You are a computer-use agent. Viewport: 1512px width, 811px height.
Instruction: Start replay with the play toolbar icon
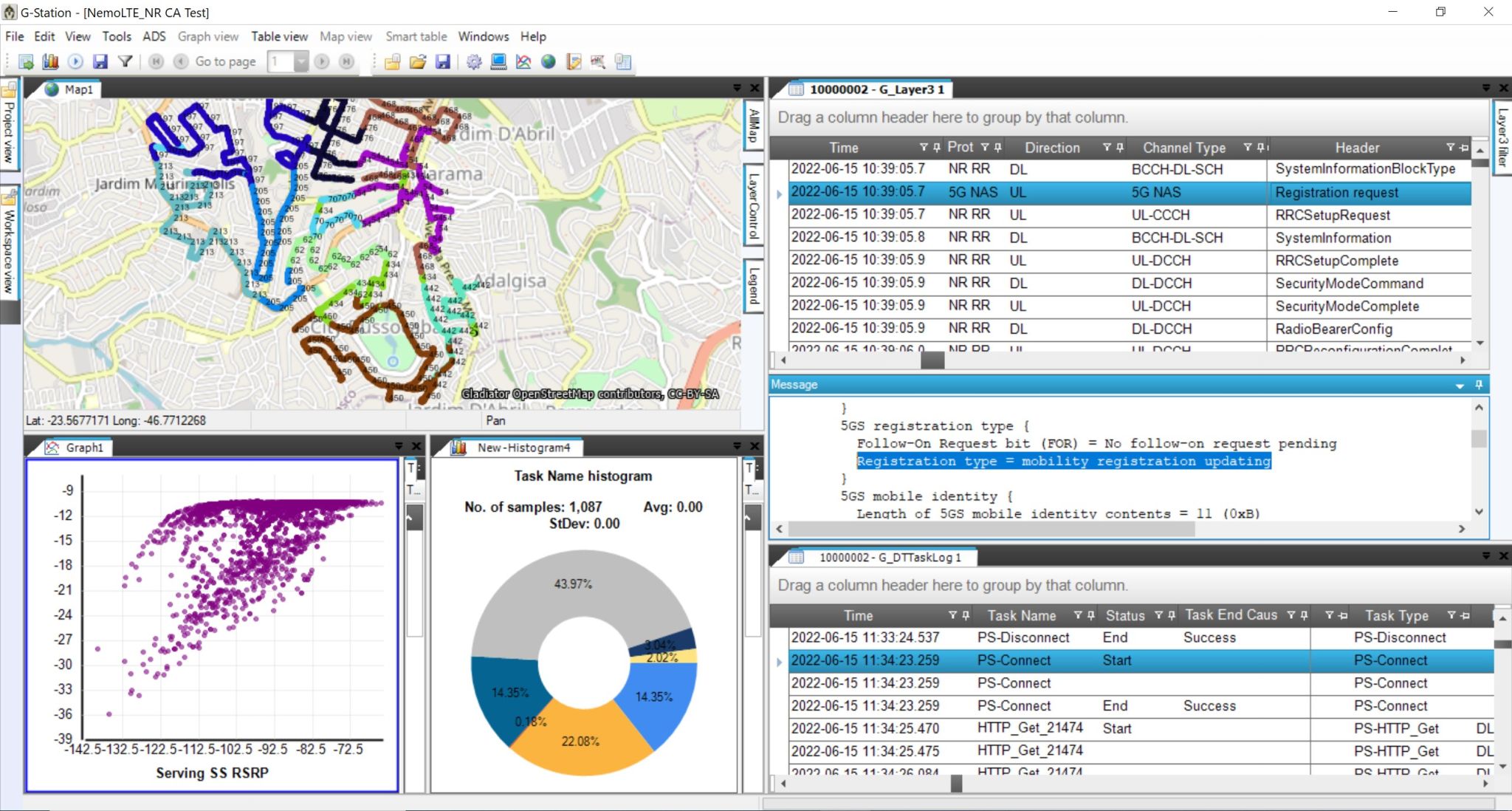point(74,62)
